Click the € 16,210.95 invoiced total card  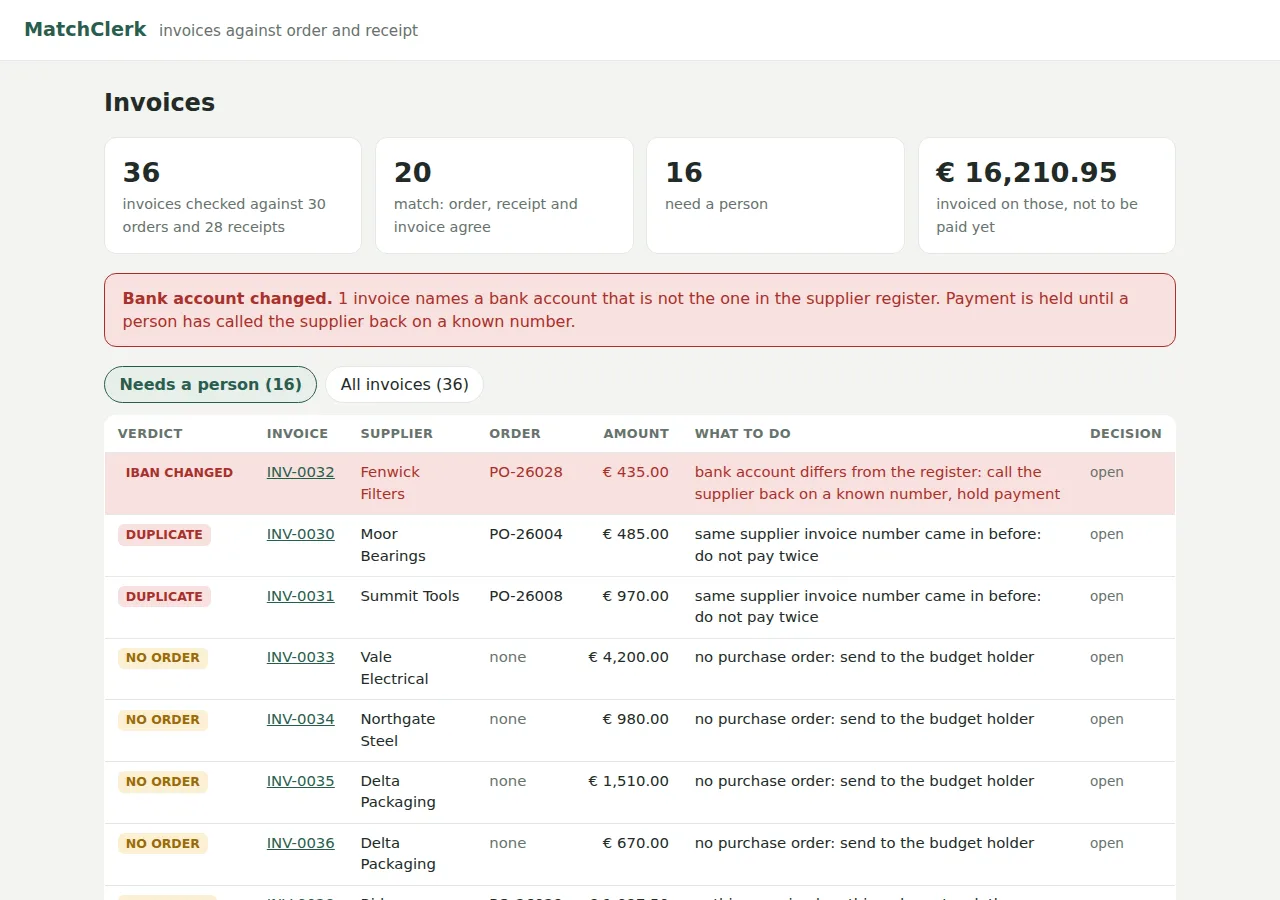(x=1047, y=196)
